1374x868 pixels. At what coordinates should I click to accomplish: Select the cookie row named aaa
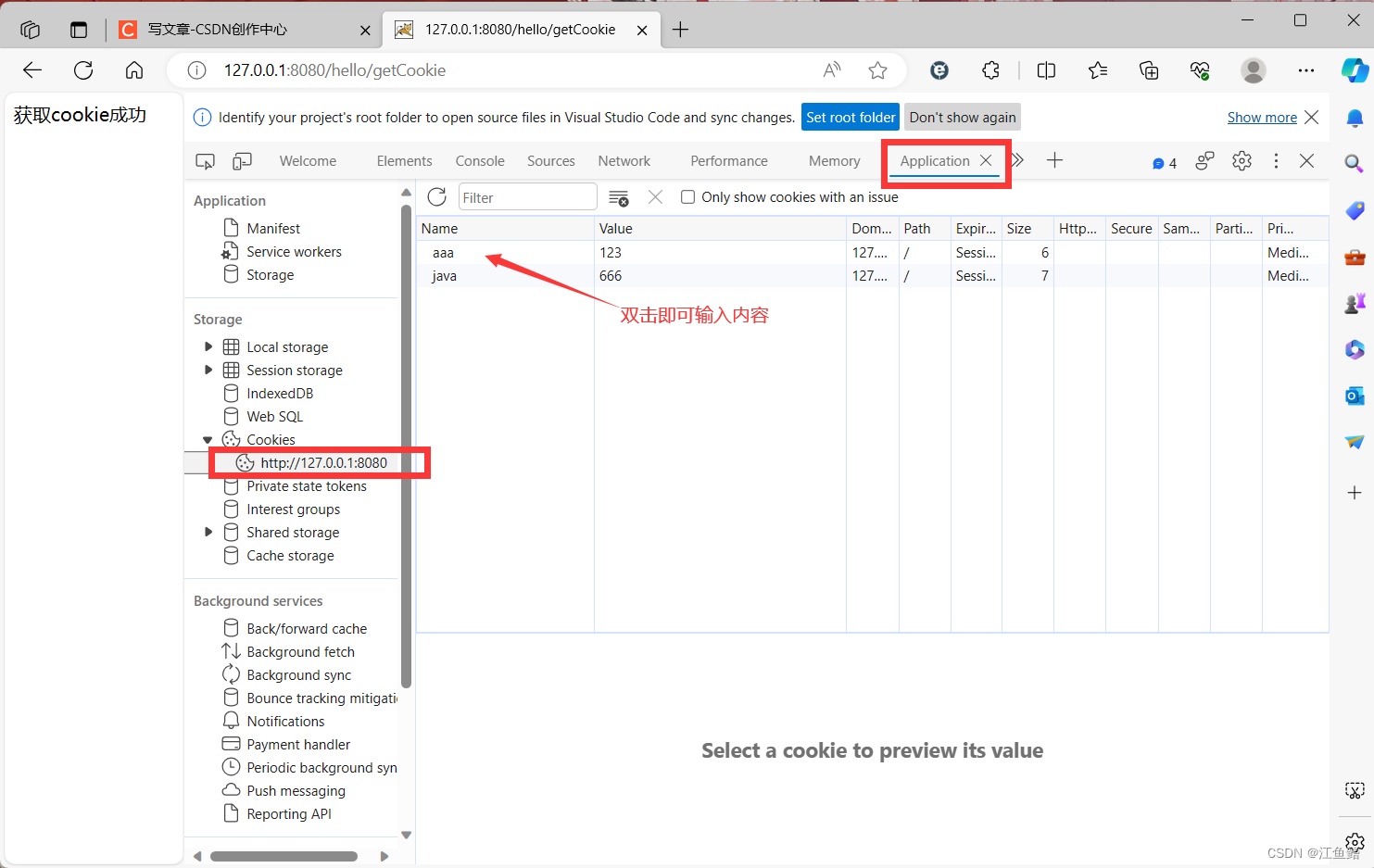click(872, 253)
